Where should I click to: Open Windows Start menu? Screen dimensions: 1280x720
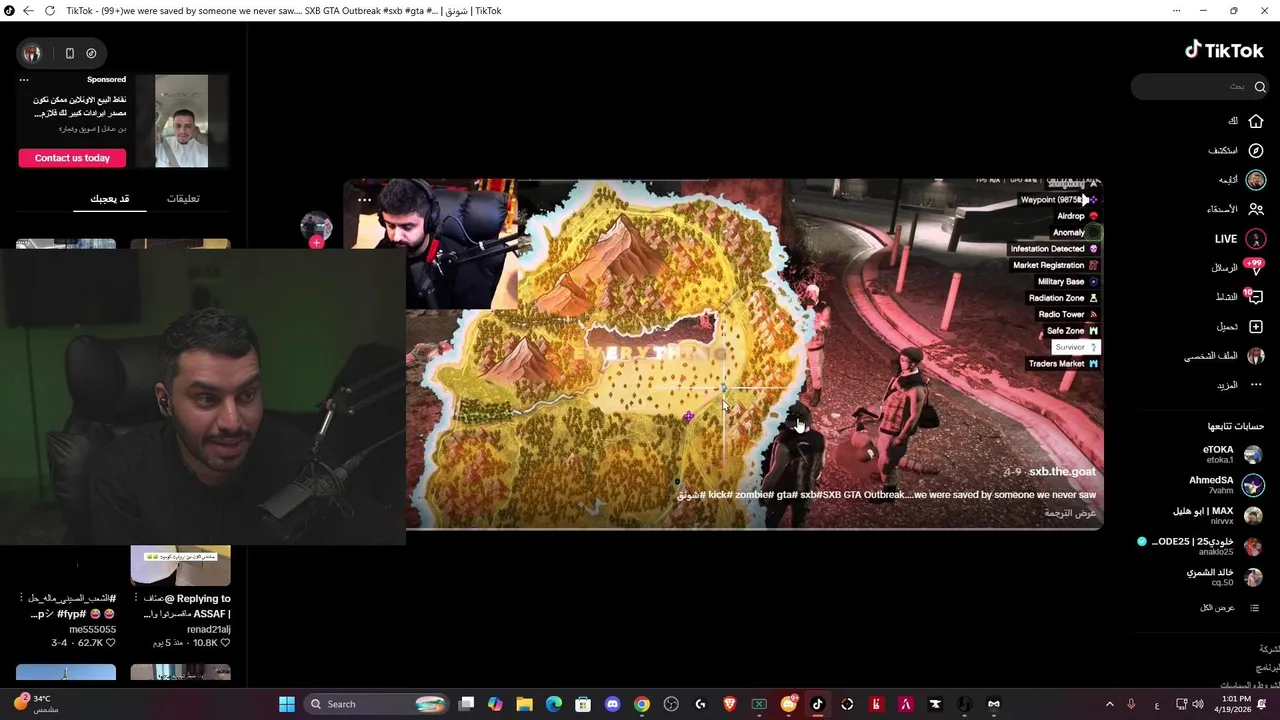(287, 704)
